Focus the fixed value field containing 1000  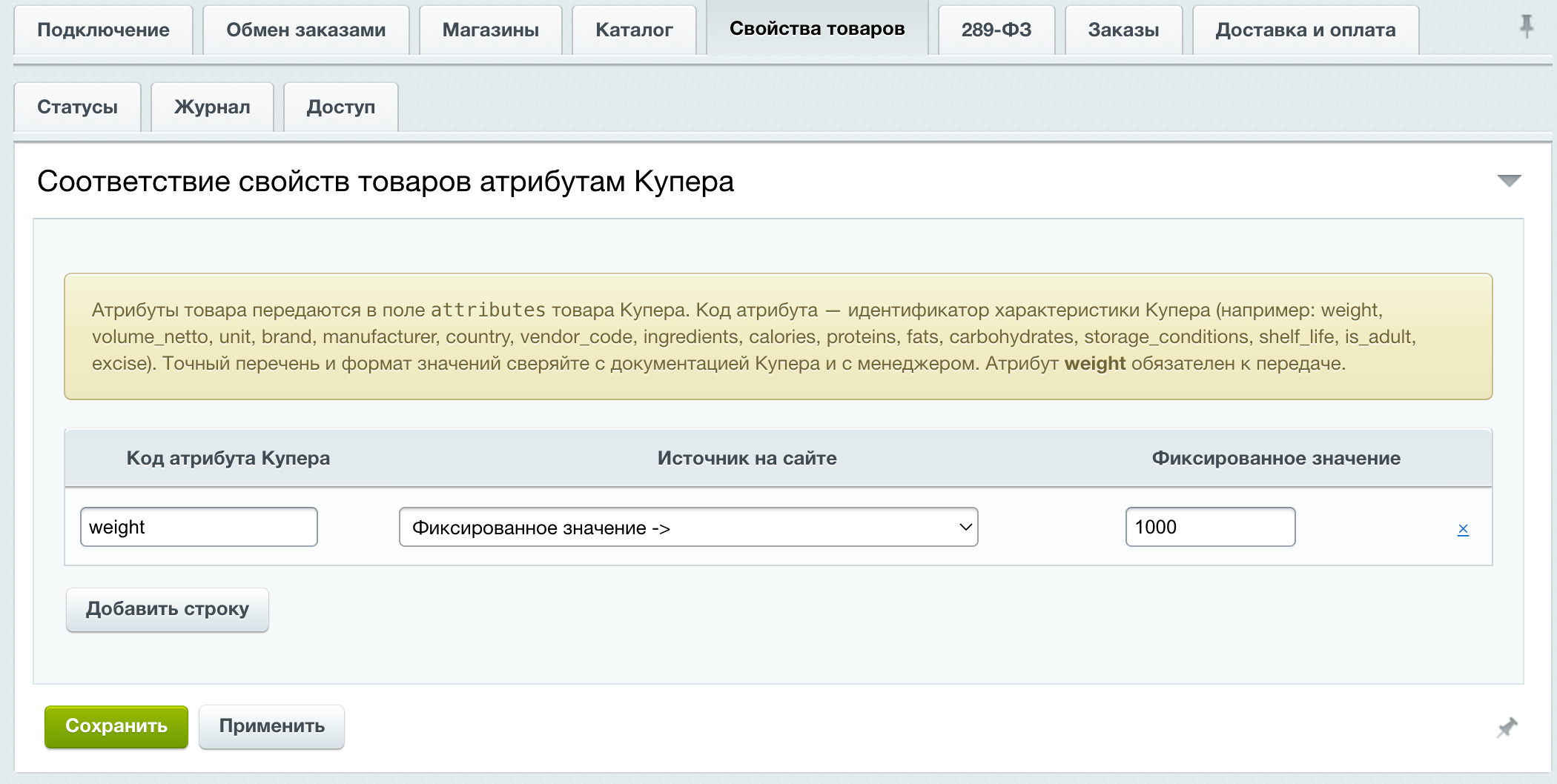1210,527
